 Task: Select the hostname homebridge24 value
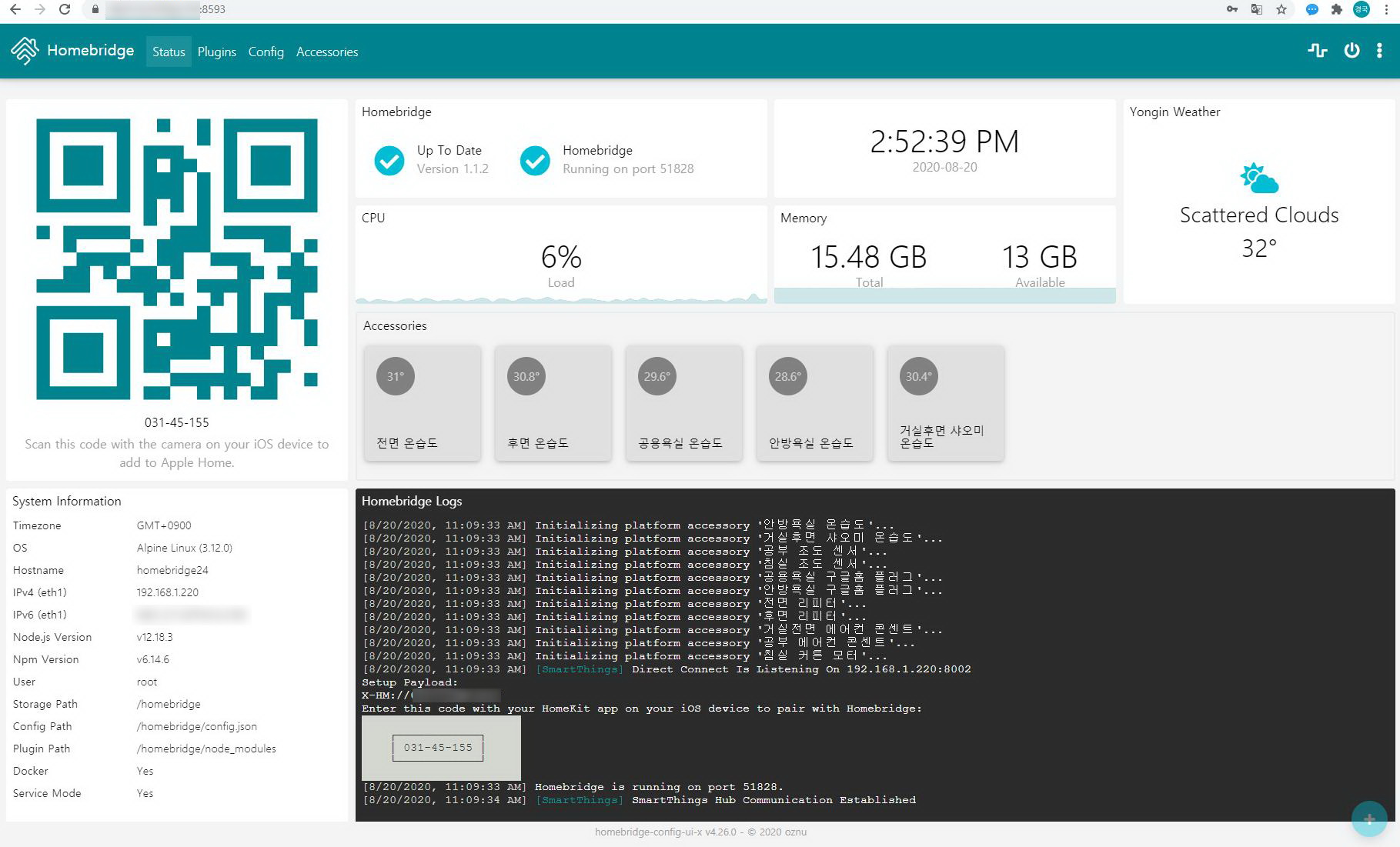[x=172, y=570]
